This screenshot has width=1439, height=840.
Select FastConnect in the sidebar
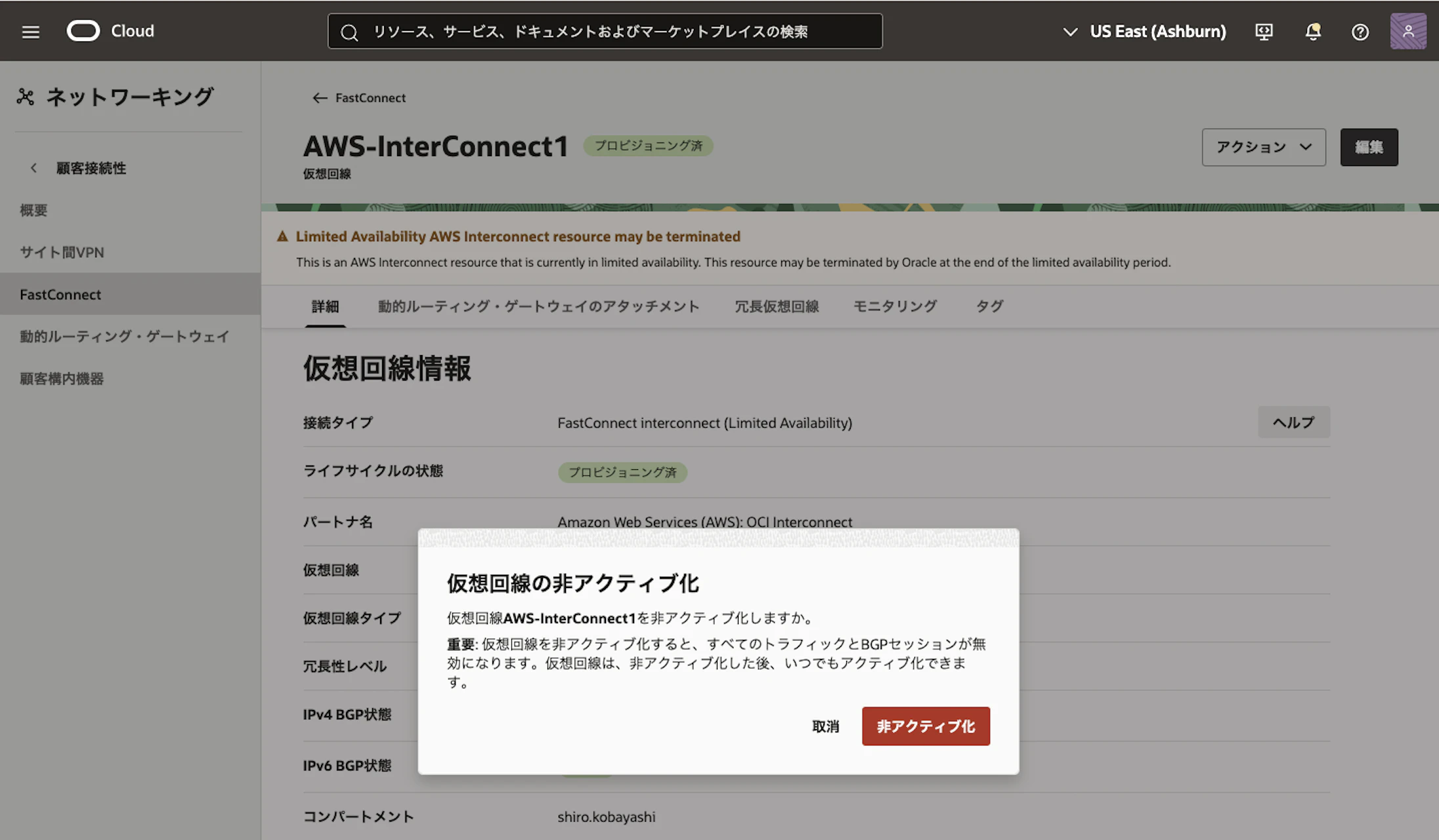pos(130,294)
